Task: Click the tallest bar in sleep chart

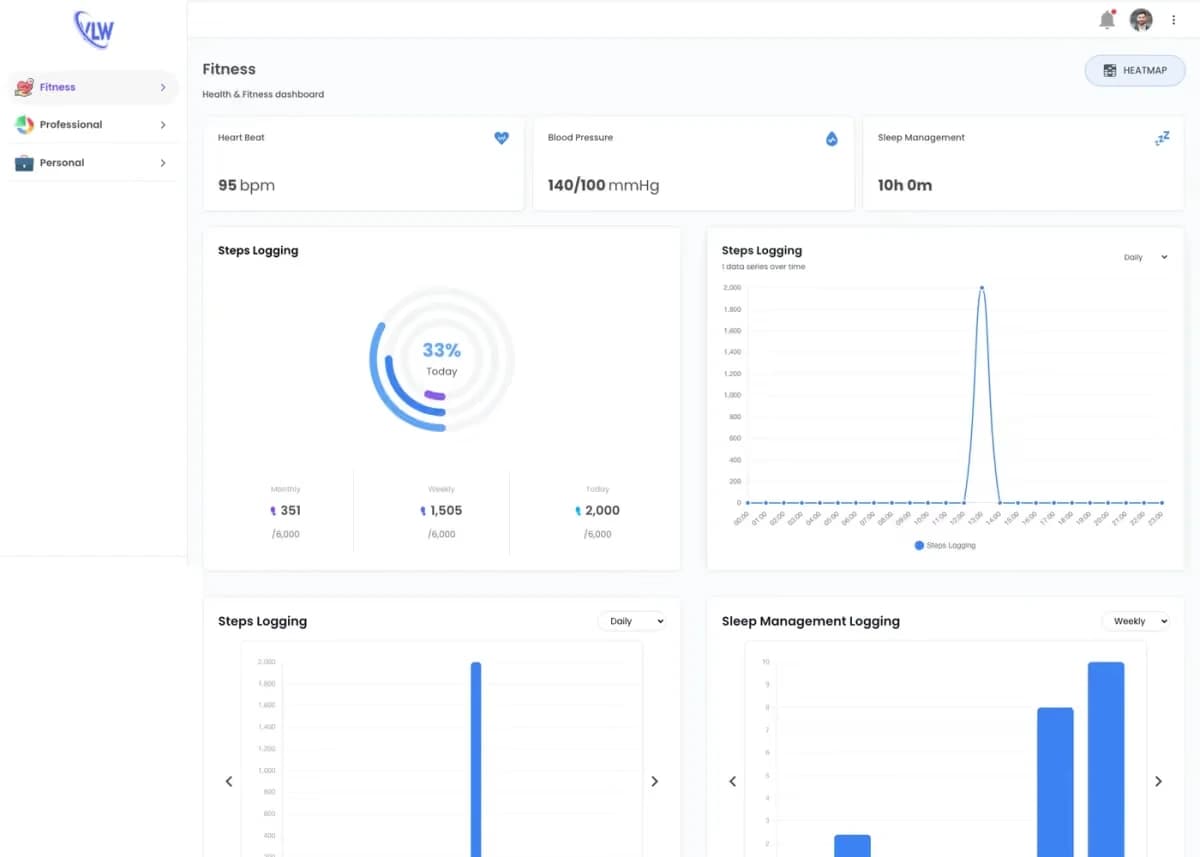Action: (x=1106, y=759)
